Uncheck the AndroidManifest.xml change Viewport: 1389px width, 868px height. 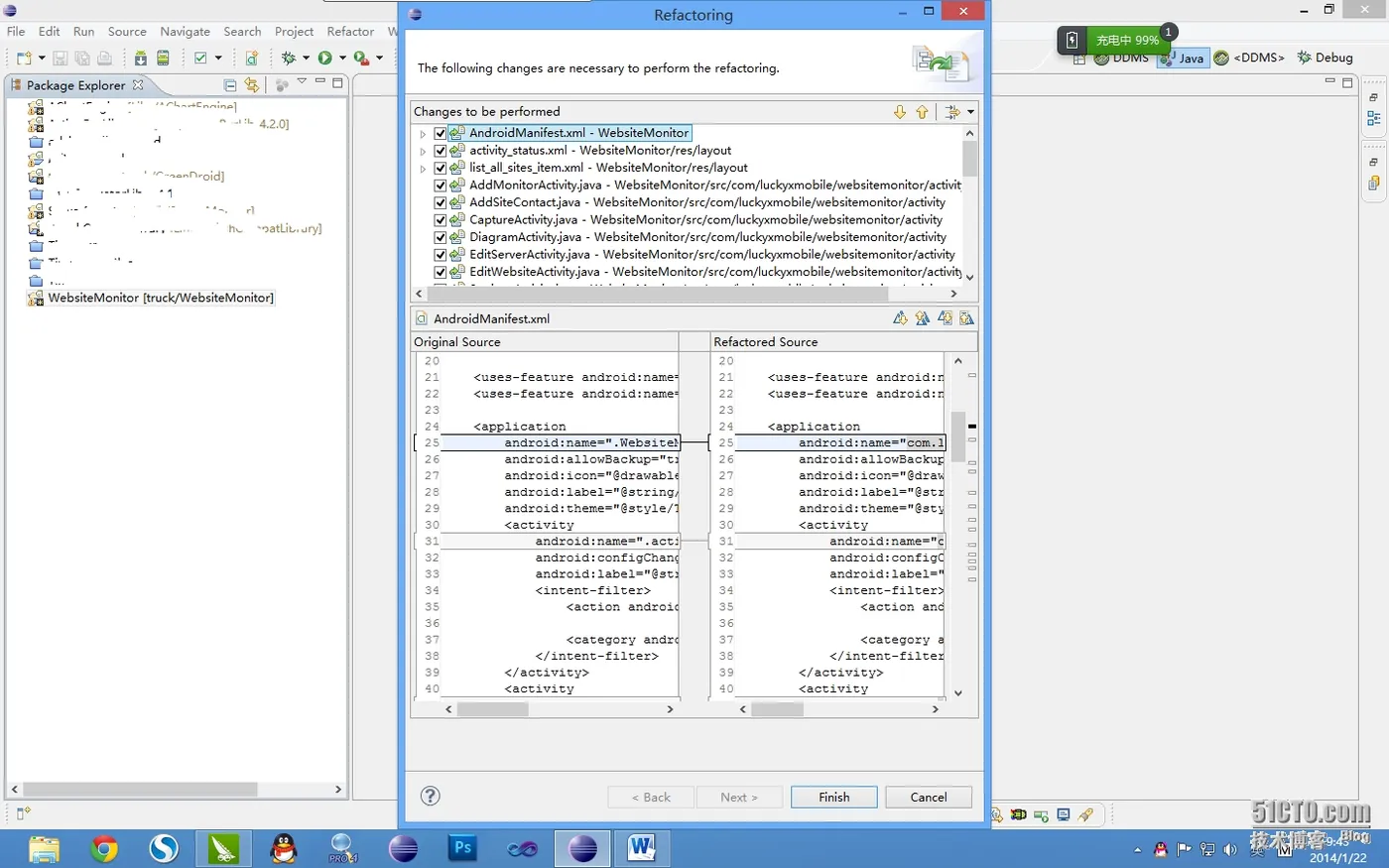(x=441, y=133)
